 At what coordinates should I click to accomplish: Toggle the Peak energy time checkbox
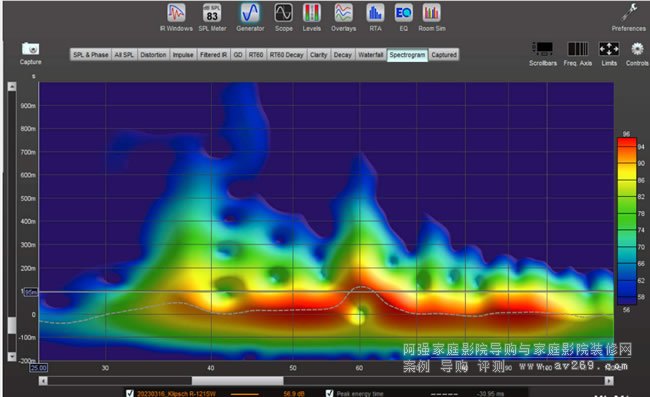coord(330,393)
